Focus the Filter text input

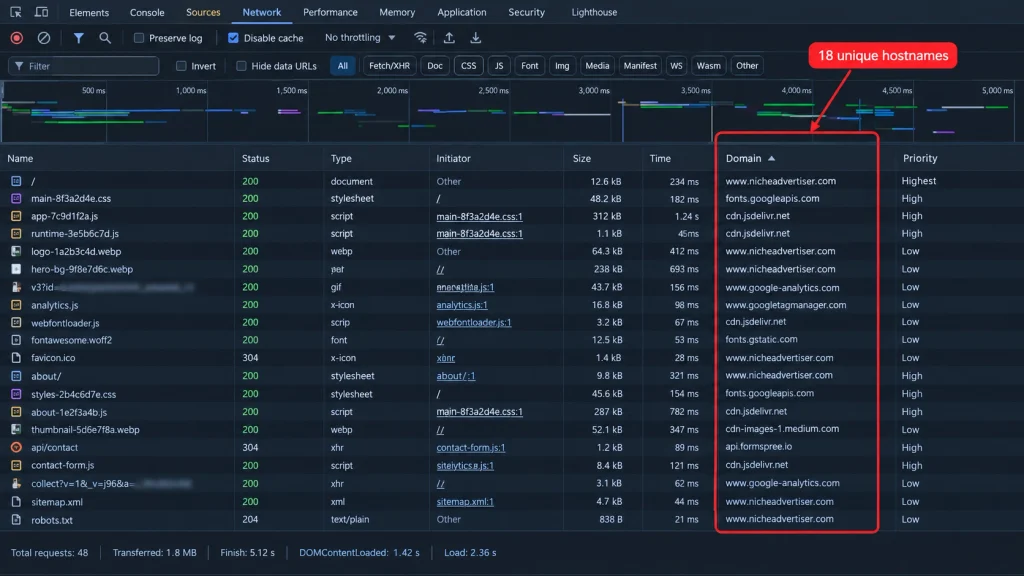[84, 66]
